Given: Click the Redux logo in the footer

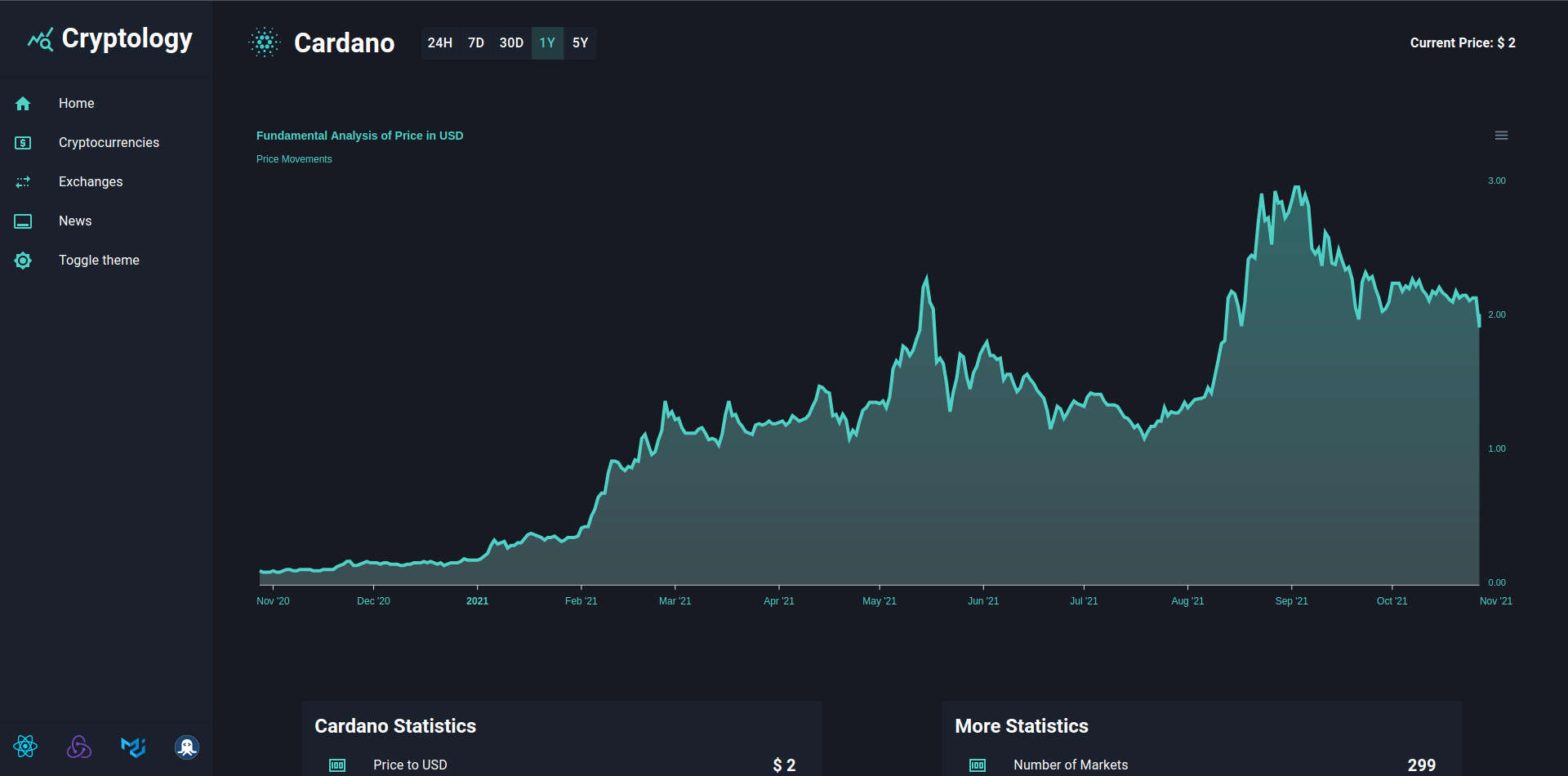Looking at the screenshot, I should coord(79,746).
